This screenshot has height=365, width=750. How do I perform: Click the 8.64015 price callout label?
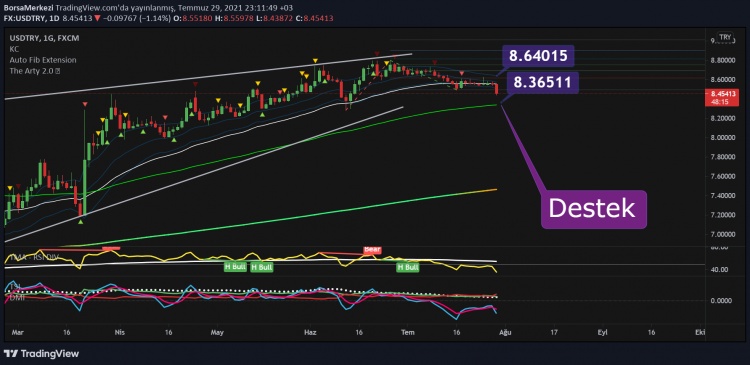click(x=538, y=56)
